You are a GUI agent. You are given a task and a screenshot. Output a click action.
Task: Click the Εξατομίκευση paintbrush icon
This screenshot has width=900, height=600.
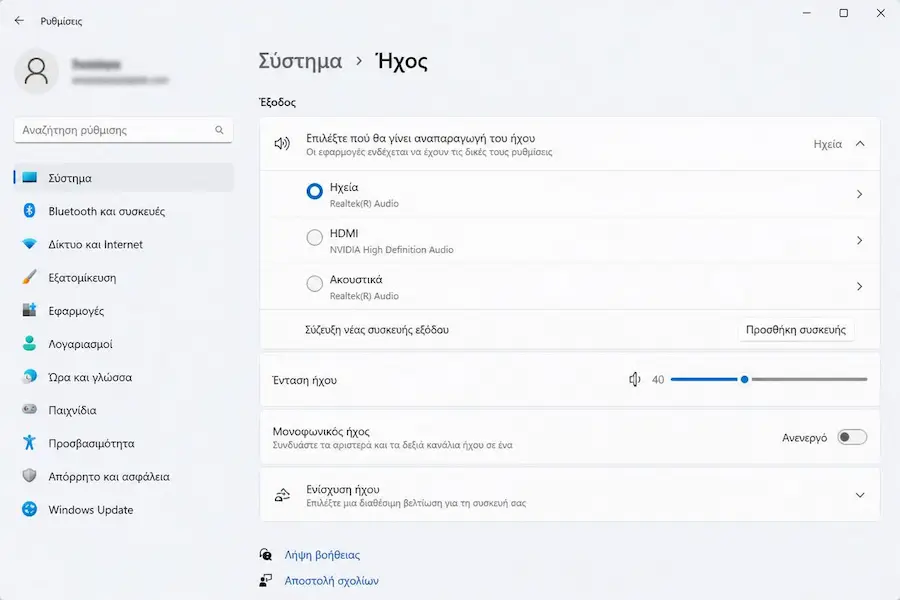point(29,277)
